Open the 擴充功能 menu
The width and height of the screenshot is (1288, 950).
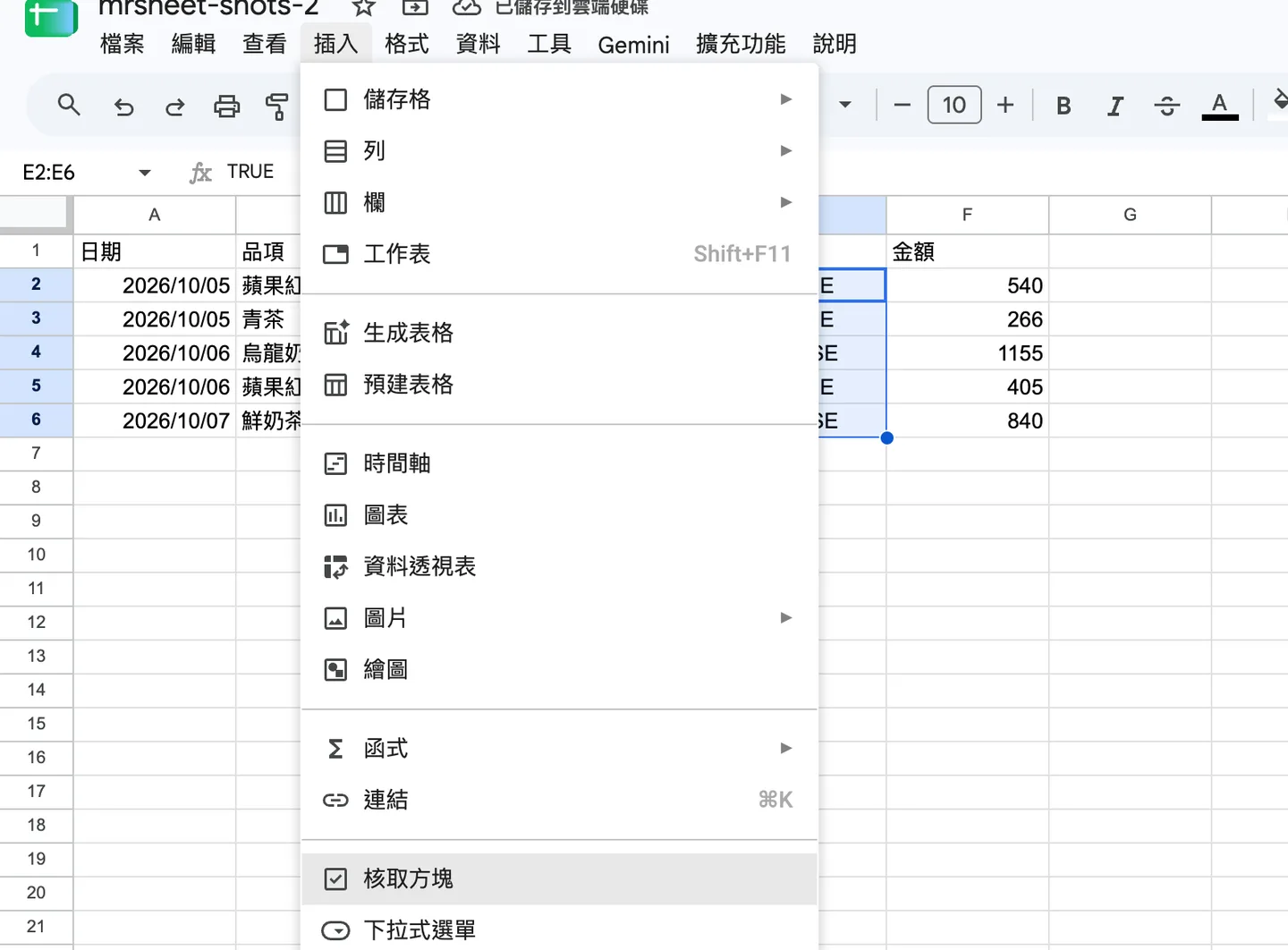741,44
